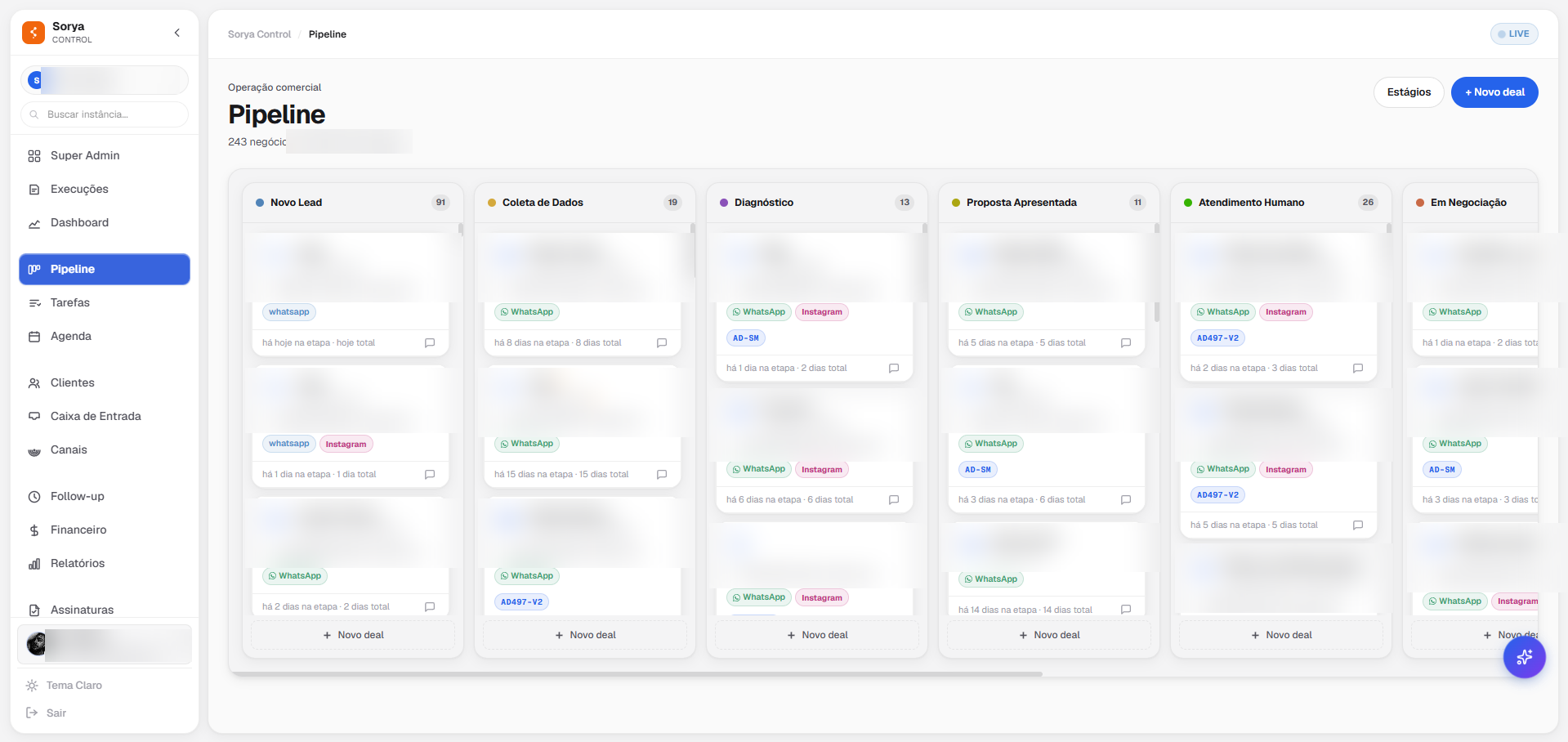The width and height of the screenshot is (1568, 742).
Task: Click the Financeiro dollar icon
Action: pos(34,530)
